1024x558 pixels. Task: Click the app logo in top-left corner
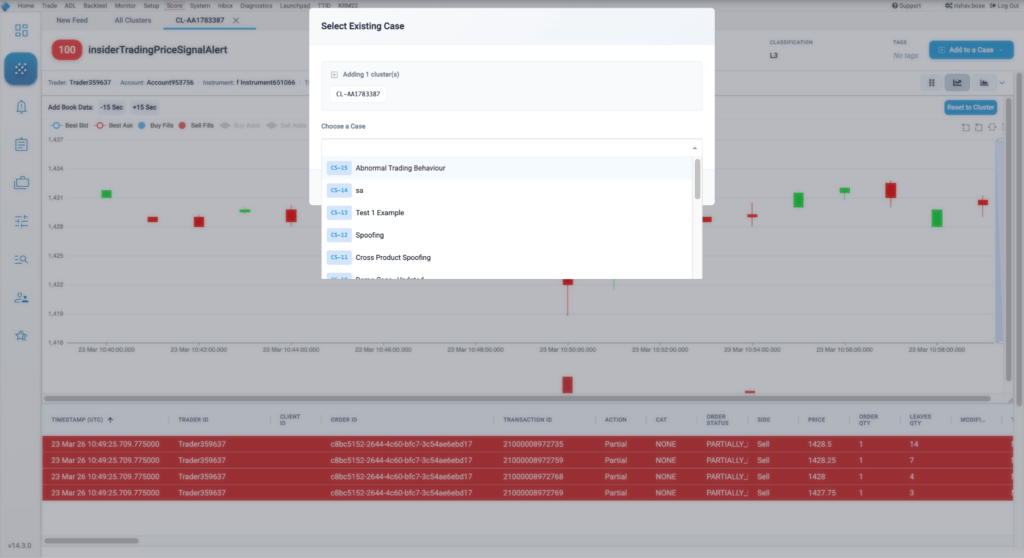(x=6, y=6)
